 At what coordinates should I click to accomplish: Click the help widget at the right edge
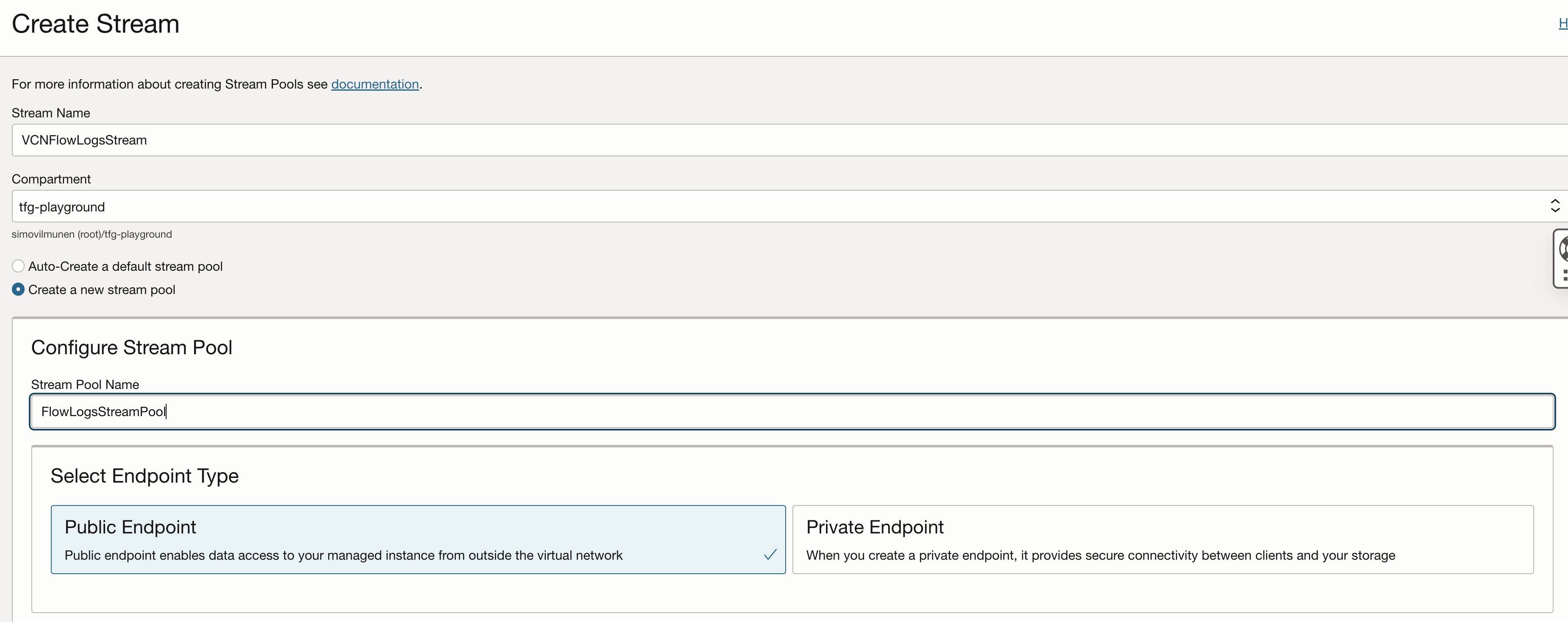[1561, 258]
